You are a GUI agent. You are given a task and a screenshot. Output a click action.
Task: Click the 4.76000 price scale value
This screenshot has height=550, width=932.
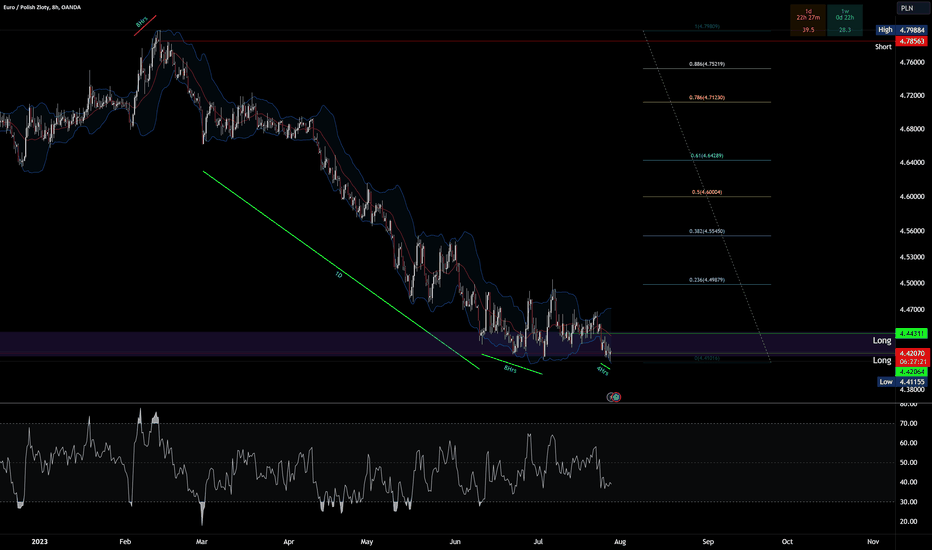tap(912, 62)
